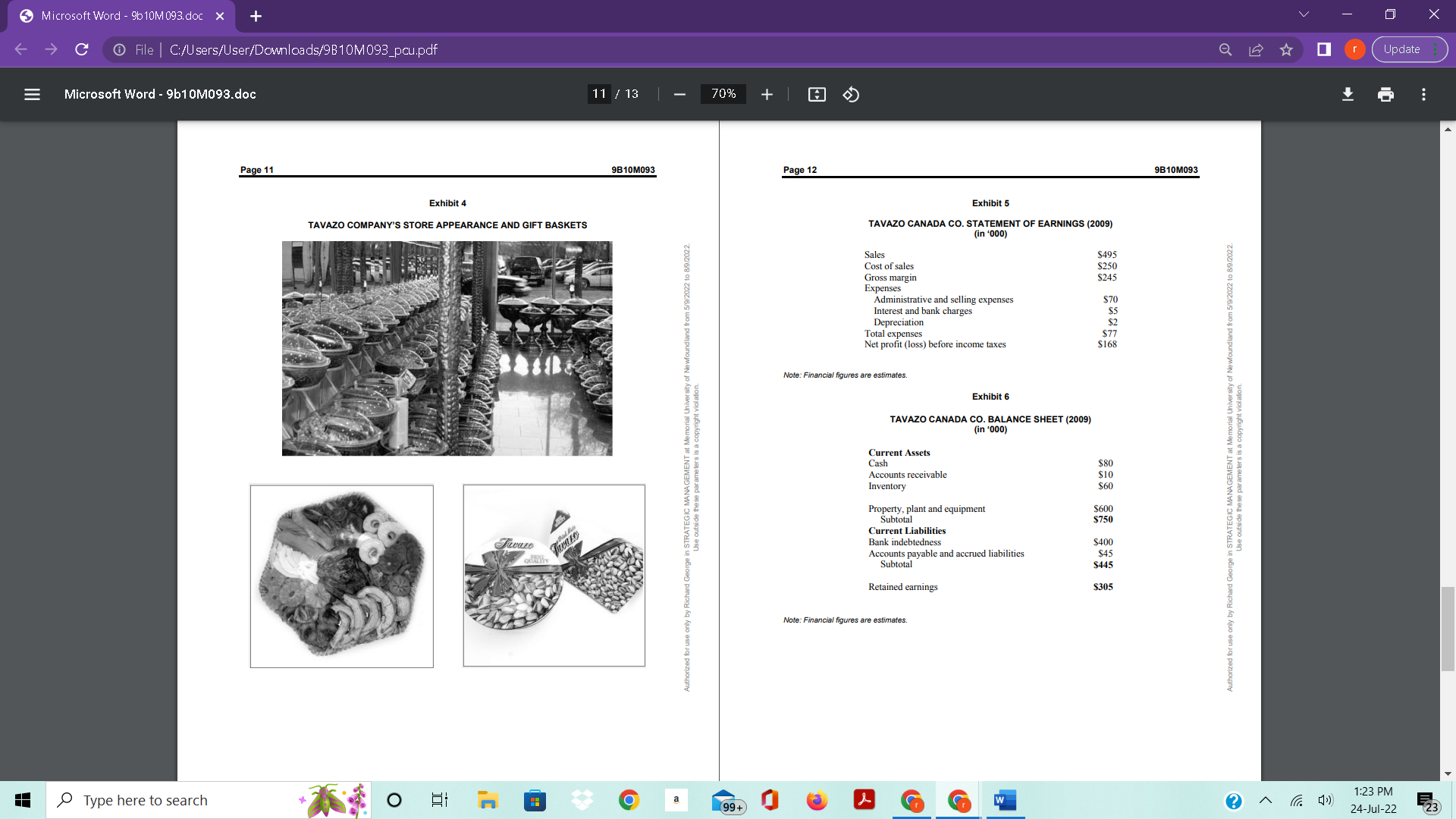Print the current document
Image resolution: width=1456 pixels, height=819 pixels.
tap(1386, 94)
